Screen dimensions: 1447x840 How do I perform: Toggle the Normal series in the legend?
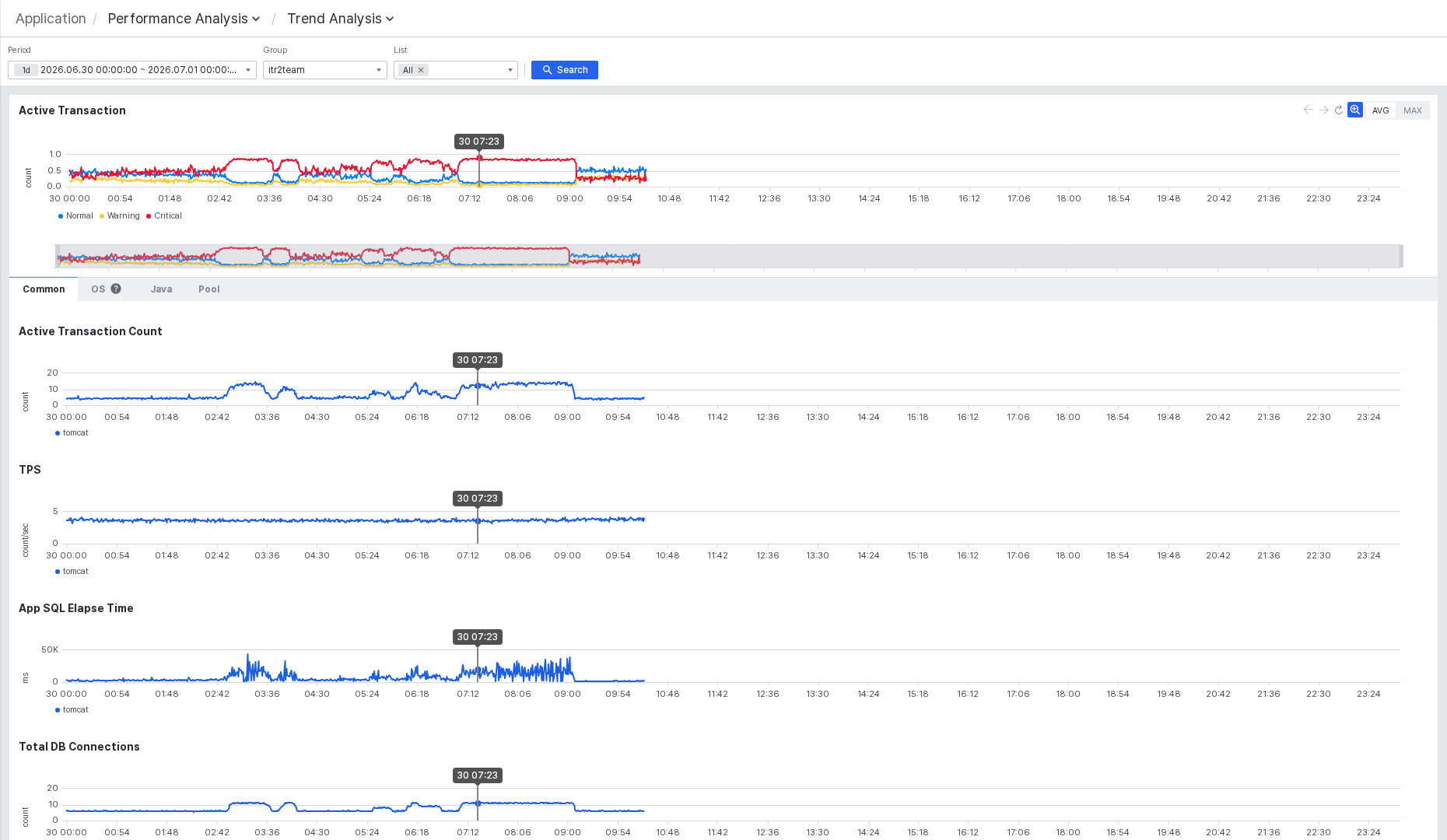click(x=75, y=216)
